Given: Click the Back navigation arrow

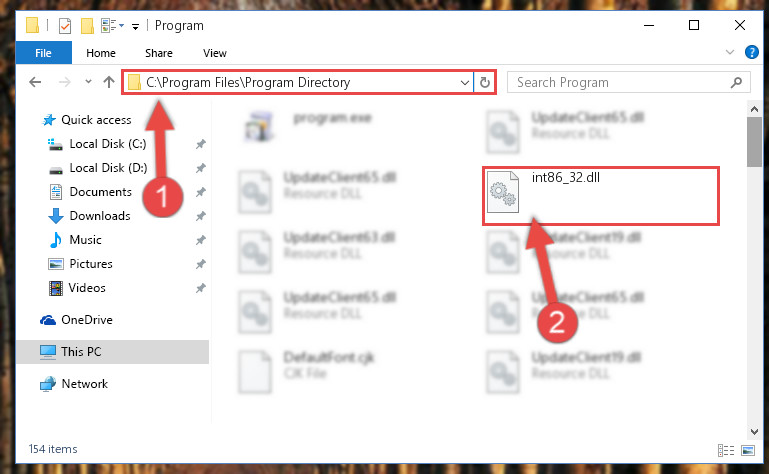Looking at the screenshot, I should (35, 82).
